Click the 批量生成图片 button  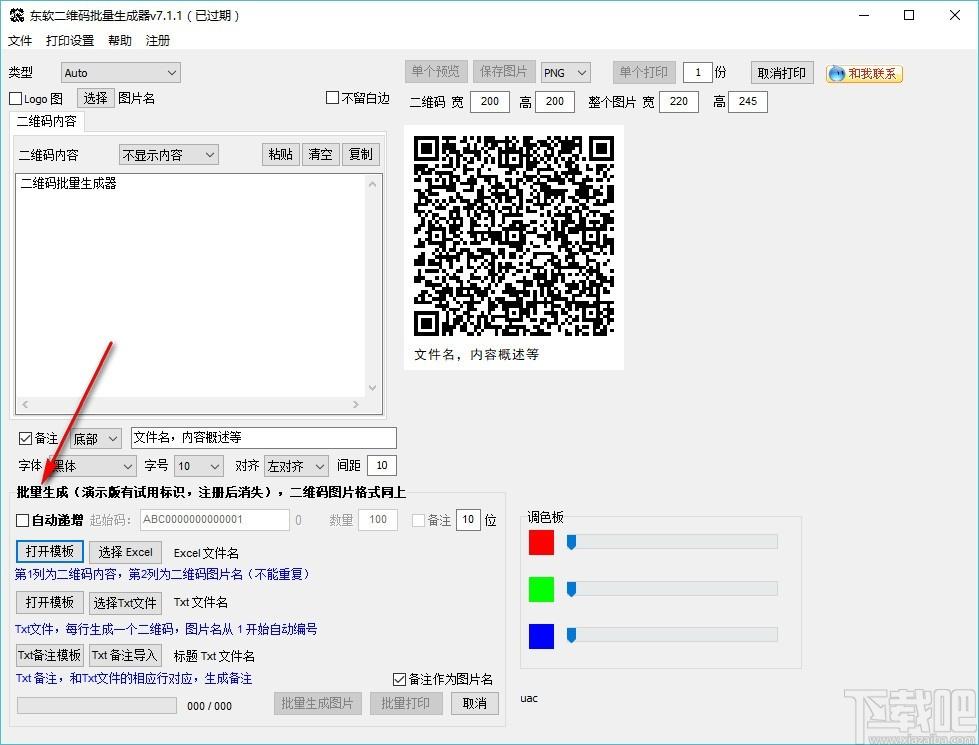[318, 703]
